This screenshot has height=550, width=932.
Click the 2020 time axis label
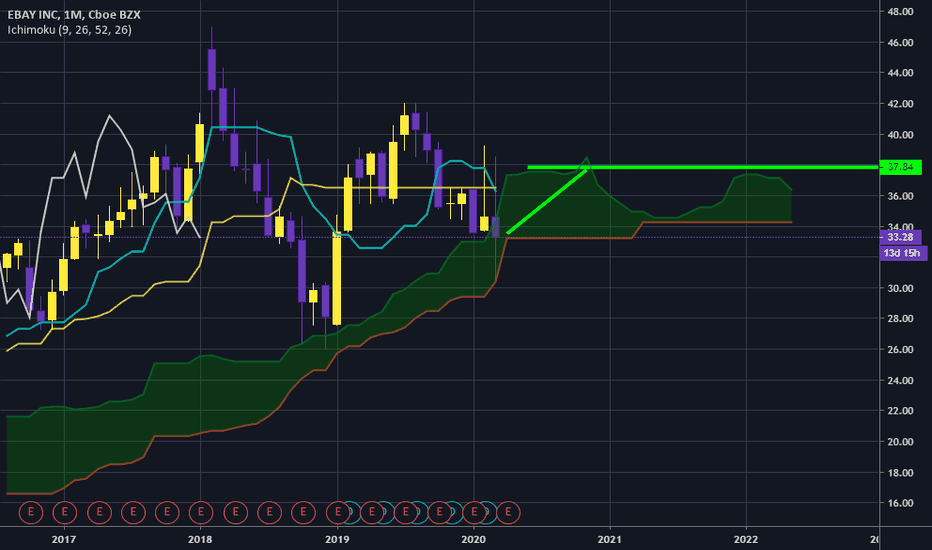[474, 539]
